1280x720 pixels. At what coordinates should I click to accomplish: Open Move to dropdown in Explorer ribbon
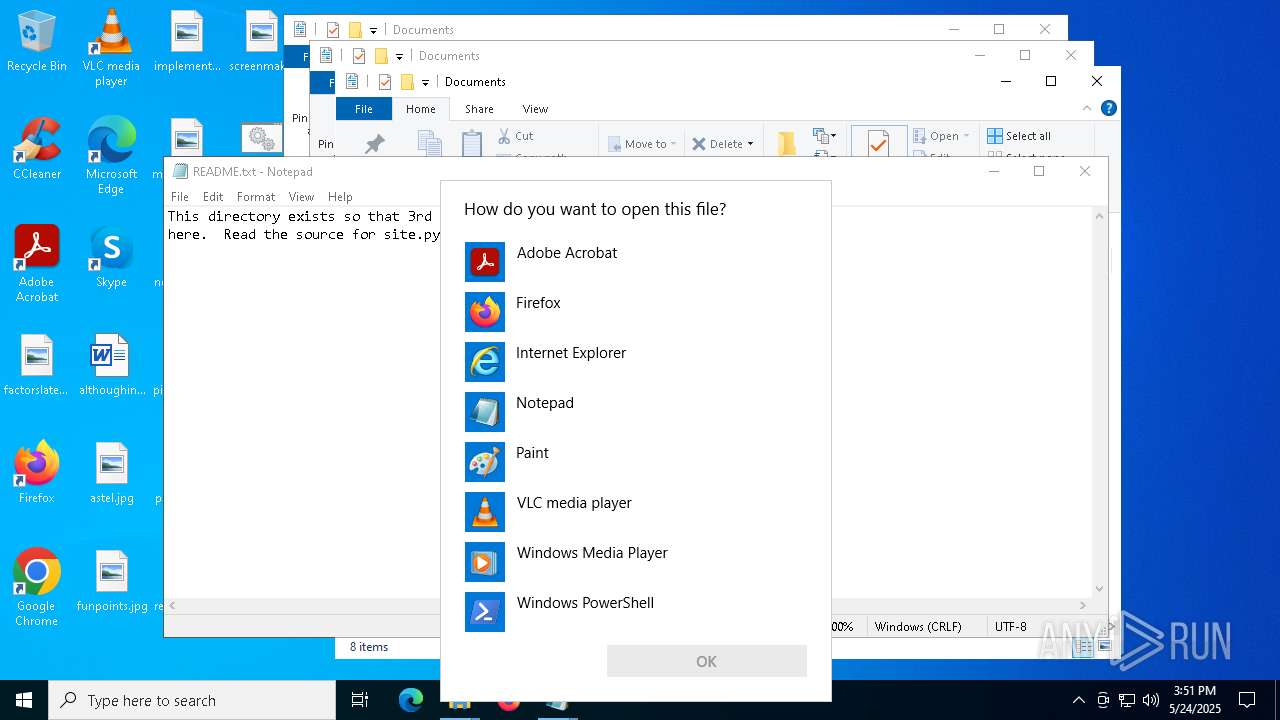tap(642, 144)
